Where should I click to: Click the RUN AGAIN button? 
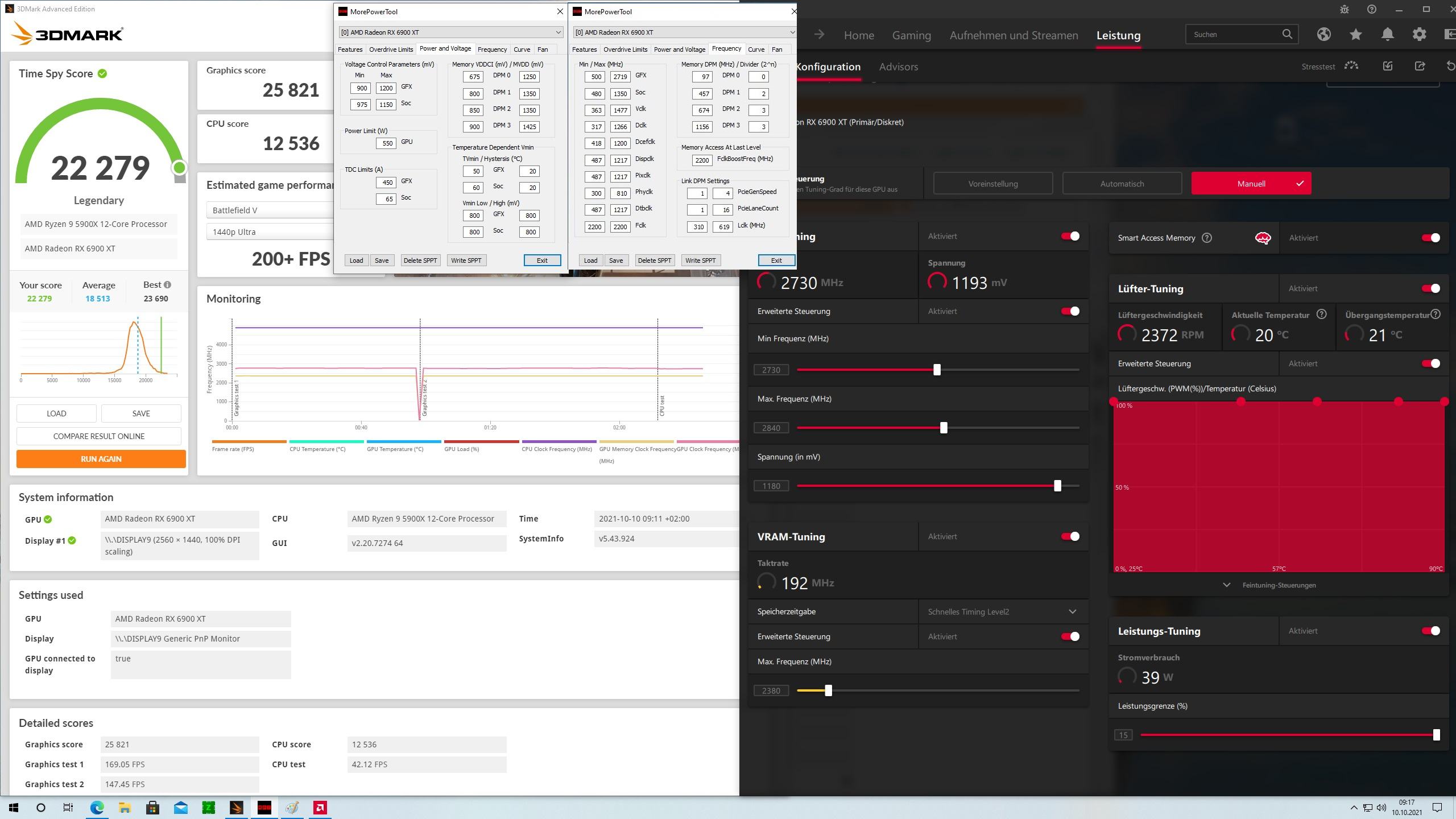click(101, 459)
